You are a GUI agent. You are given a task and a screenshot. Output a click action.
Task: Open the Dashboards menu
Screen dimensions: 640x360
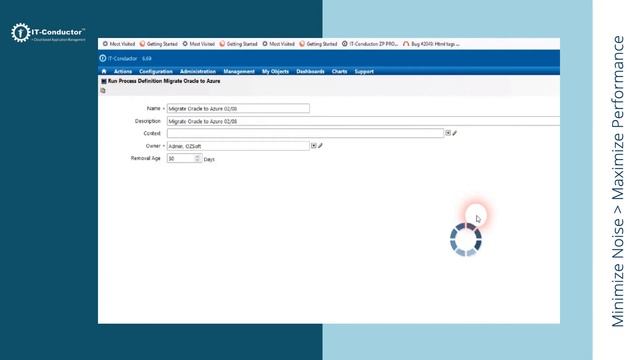pyautogui.click(x=310, y=71)
